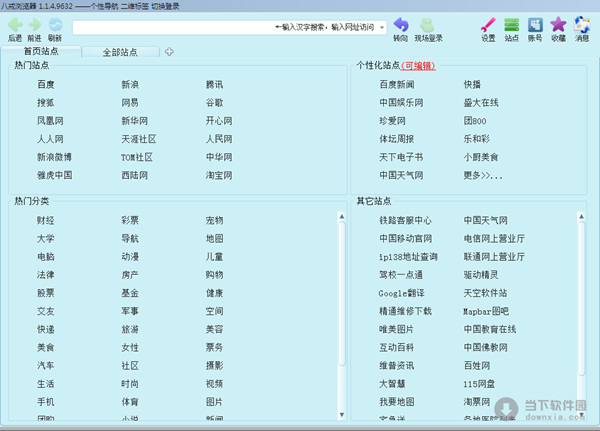This screenshot has height=431, width=600.
Task: Open 铁路客服中心 in other sites
Action: pyautogui.click(x=406, y=220)
